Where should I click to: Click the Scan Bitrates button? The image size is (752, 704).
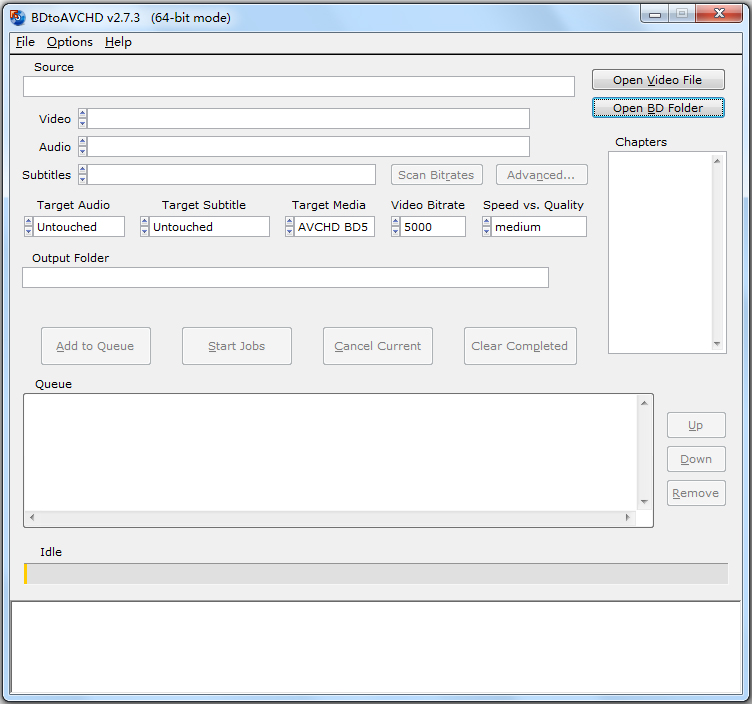pyautogui.click(x=436, y=175)
